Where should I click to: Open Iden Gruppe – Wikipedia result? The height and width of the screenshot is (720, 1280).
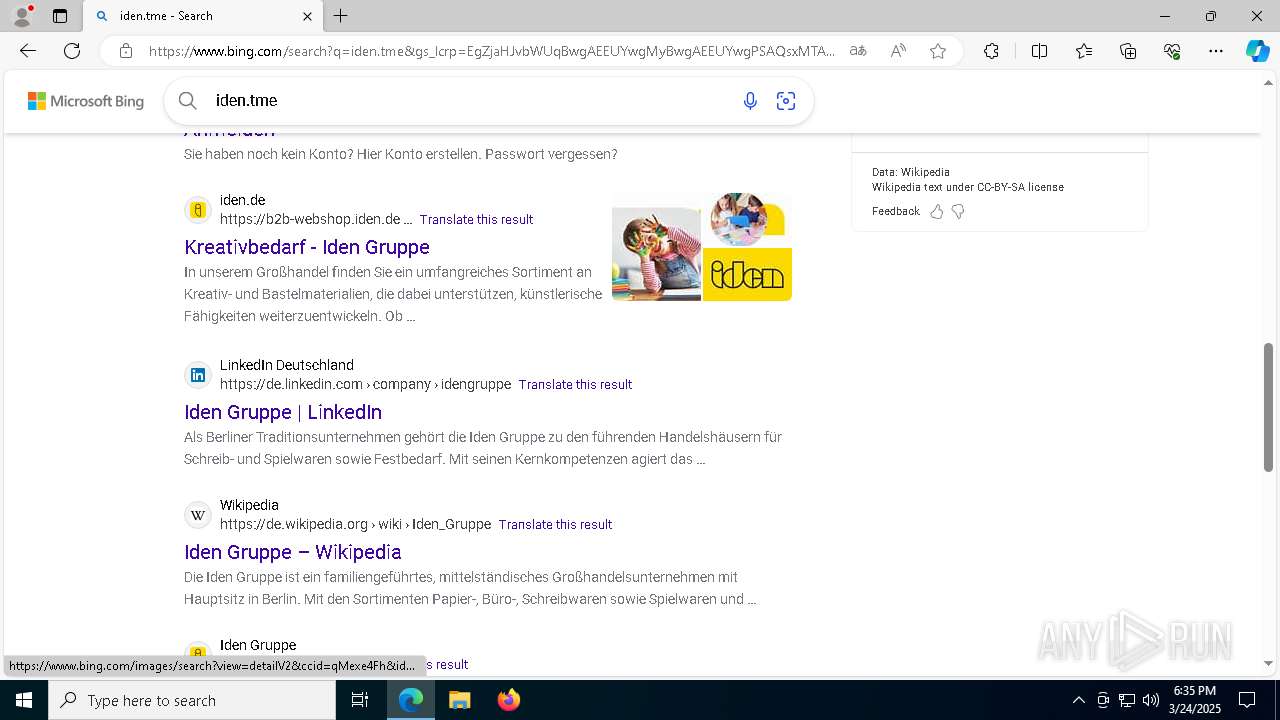tap(293, 552)
